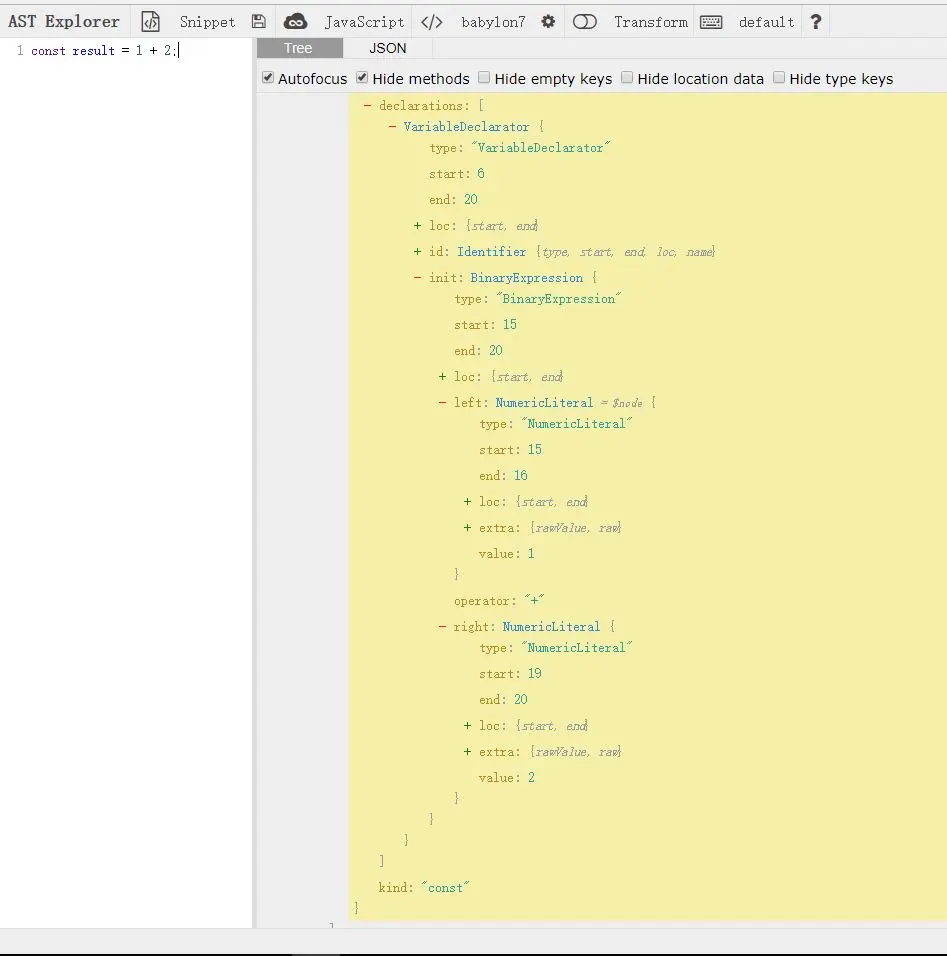Expand loc under VariableDeclarator end: 20

coord(417,226)
